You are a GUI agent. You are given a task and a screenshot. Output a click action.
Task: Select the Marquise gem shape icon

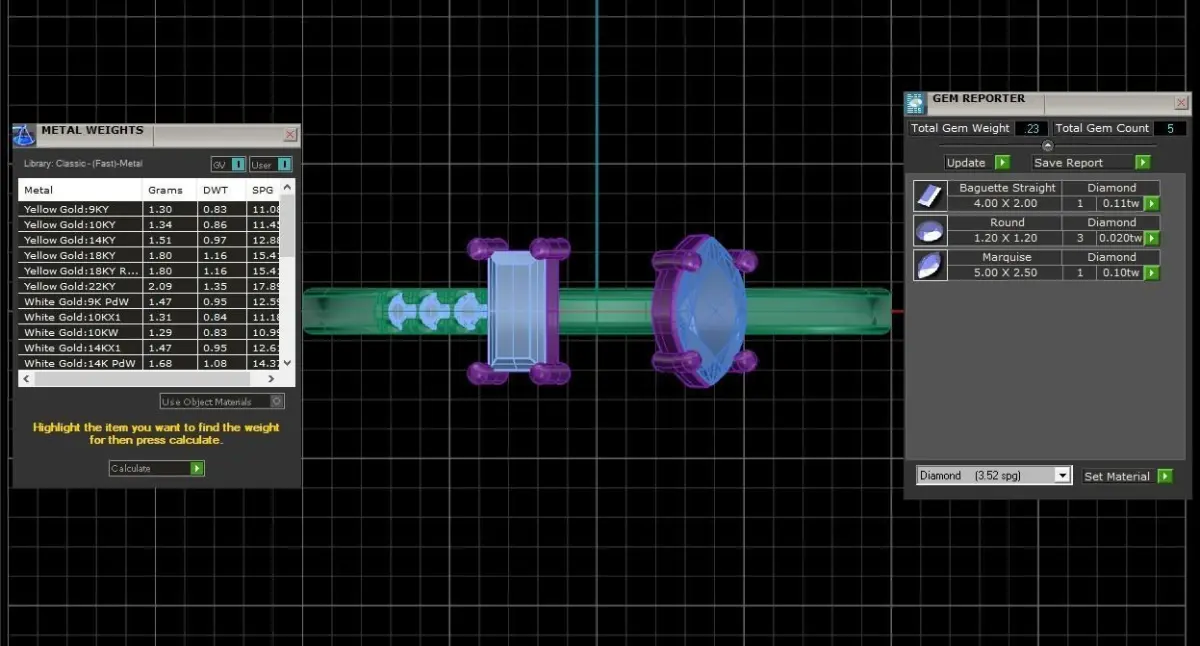[930, 265]
